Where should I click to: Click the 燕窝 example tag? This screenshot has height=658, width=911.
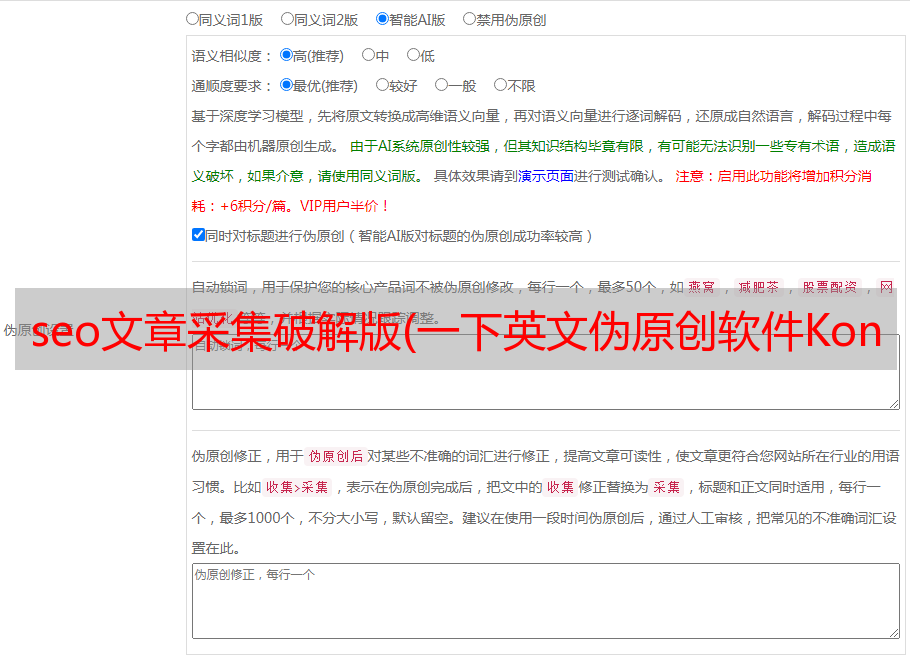click(x=702, y=287)
